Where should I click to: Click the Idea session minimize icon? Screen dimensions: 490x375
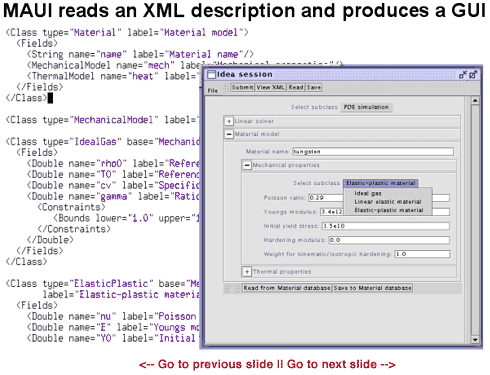(463, 75)
